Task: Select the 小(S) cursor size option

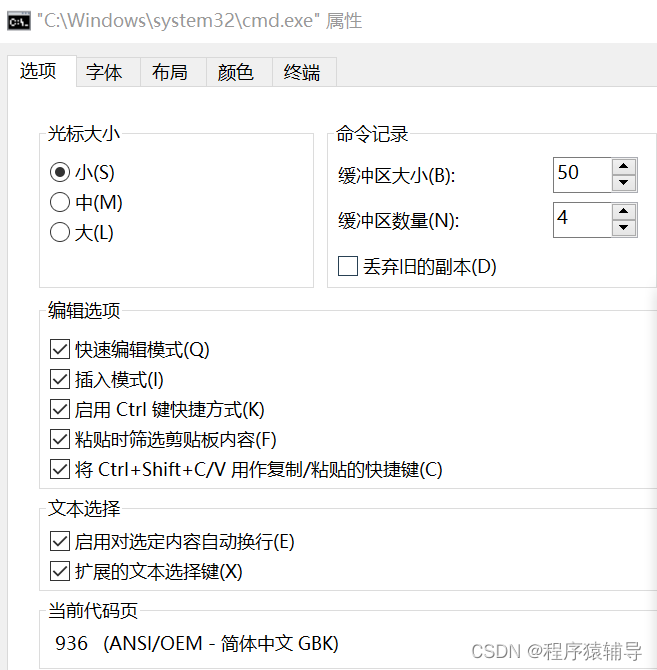Action: [60, 172]
